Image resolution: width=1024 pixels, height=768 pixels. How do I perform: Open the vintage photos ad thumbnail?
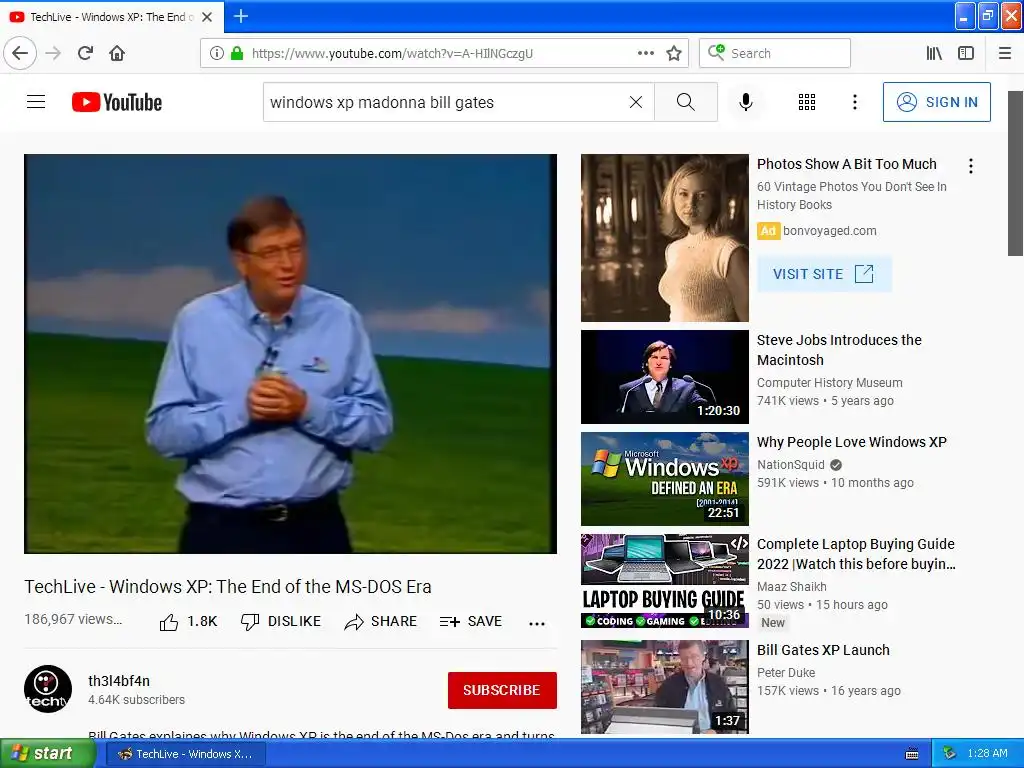click(x=665, y=238)
